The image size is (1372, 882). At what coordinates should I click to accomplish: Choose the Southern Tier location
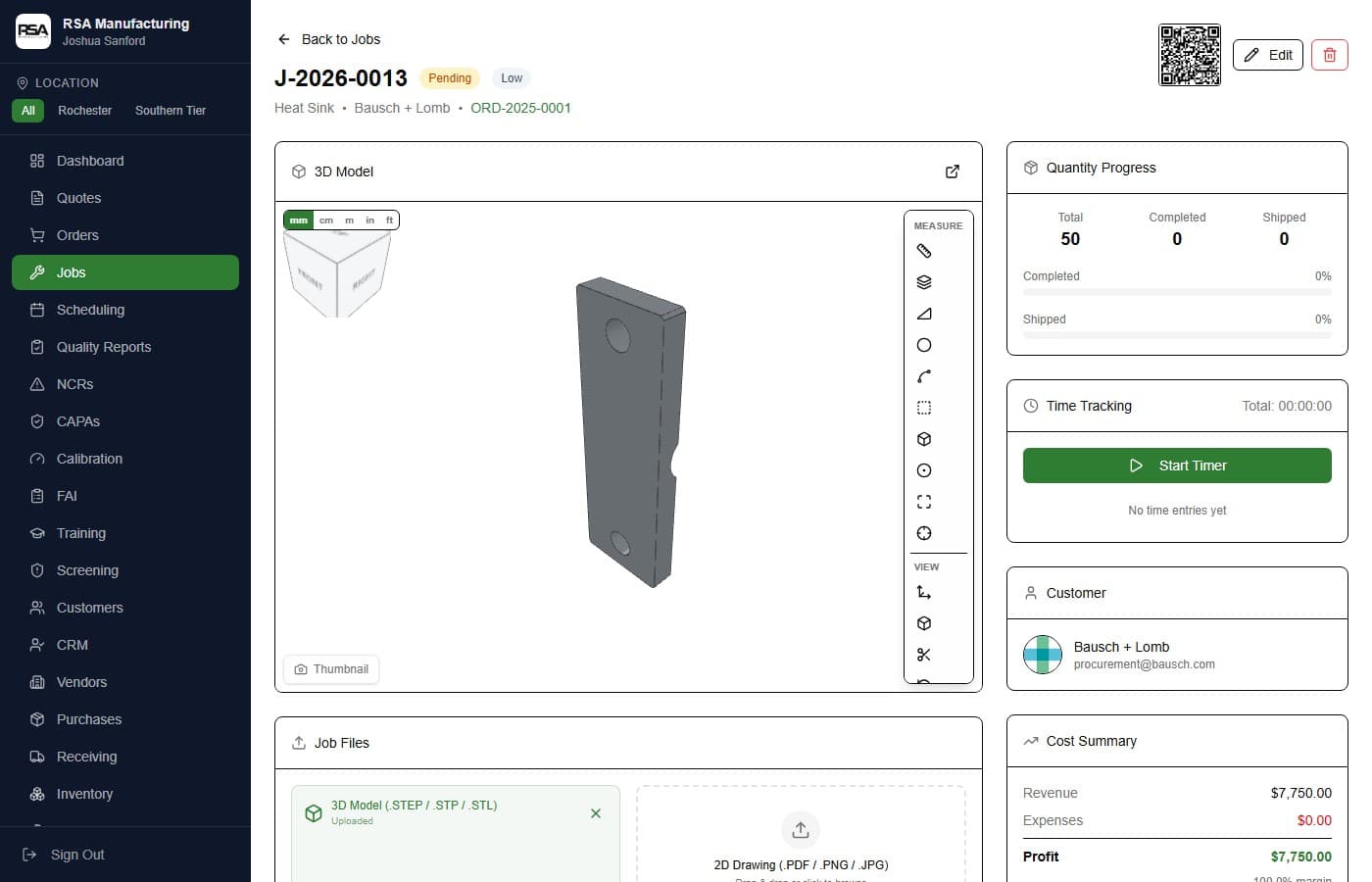[170, 111]
